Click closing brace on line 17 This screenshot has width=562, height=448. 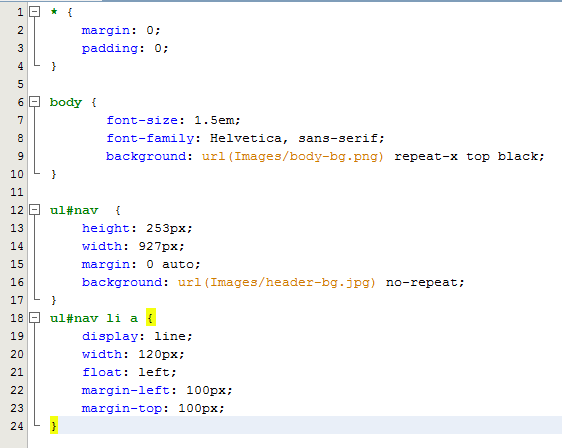(x=54, y=300)
